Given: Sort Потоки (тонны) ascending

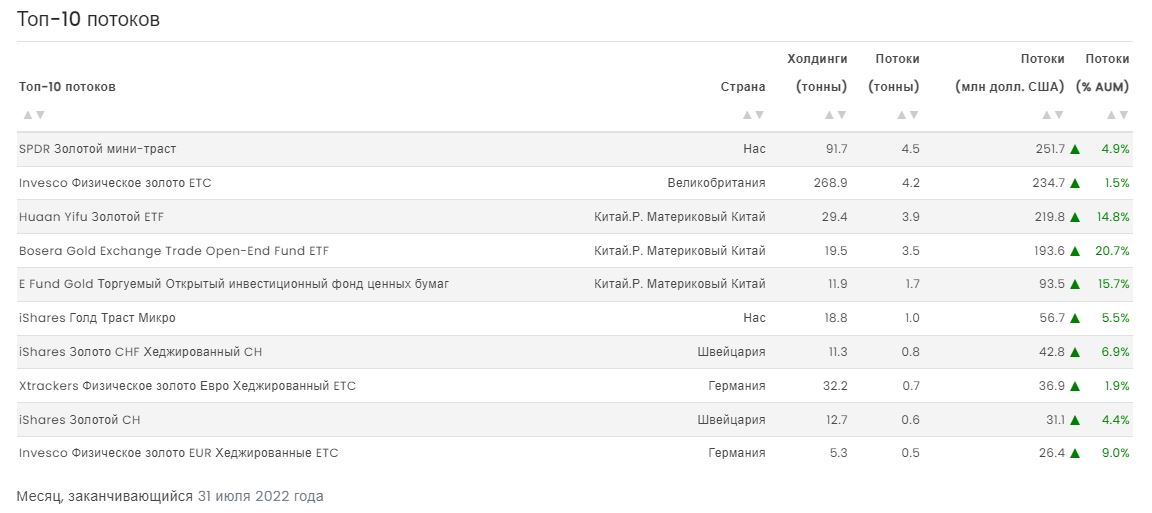Looking at the screenshot, I should coord(901,115).
